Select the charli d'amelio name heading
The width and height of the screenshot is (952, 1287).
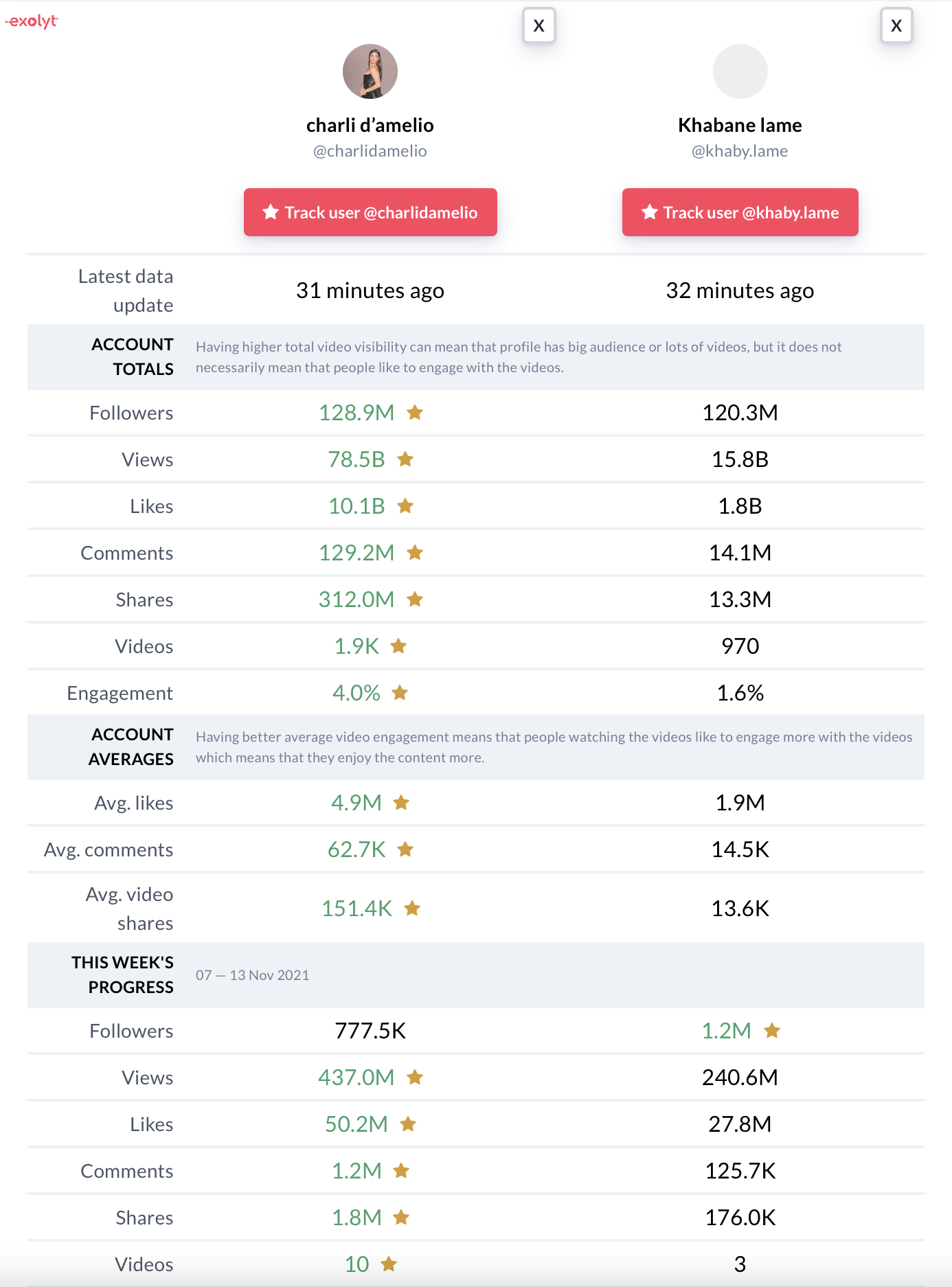click(370, 125)
